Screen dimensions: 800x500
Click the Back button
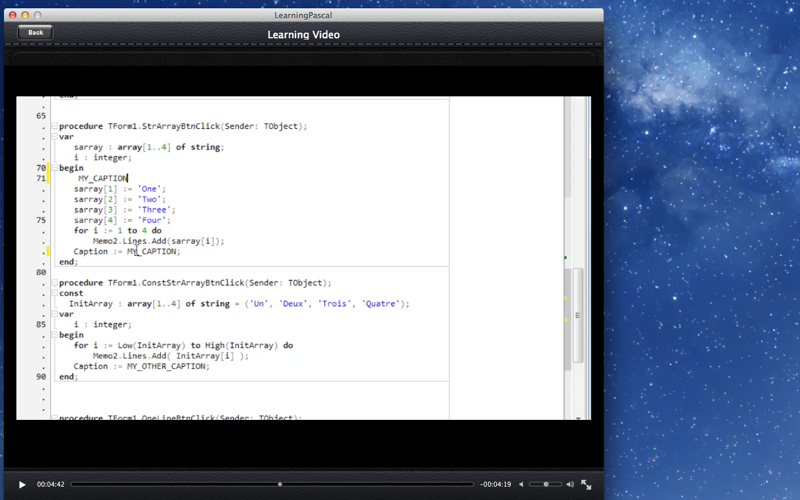click(35, 33)
